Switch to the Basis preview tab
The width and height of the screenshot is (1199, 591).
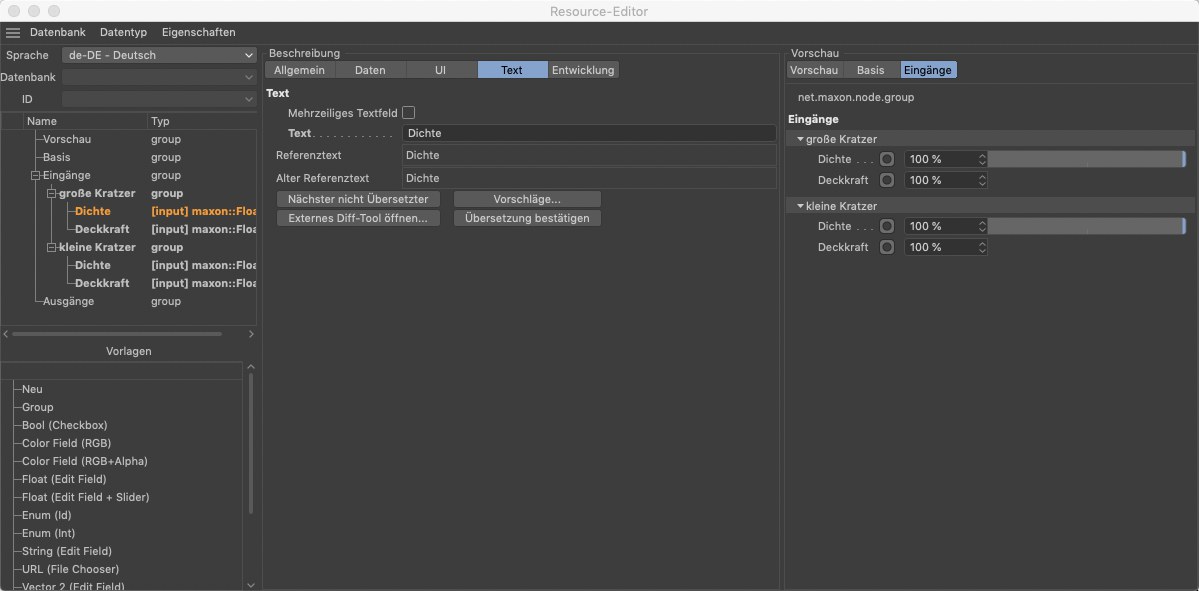click(x=870, y=70)
